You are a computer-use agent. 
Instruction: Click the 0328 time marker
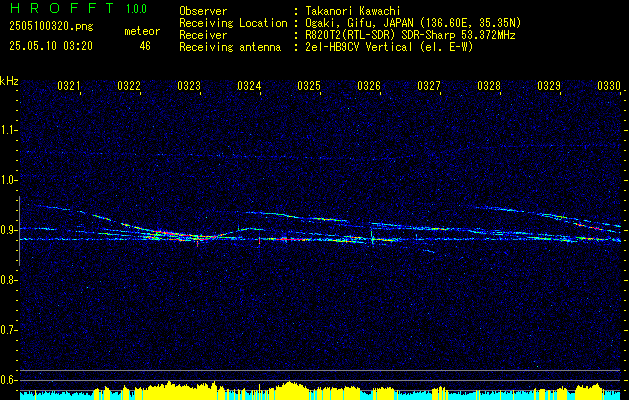point(489,85)
